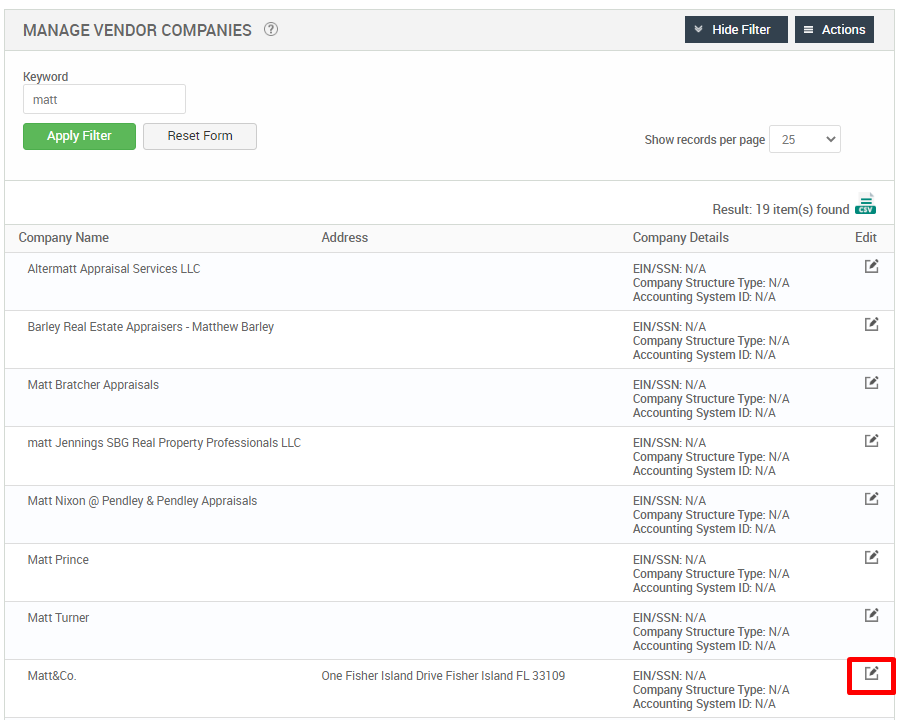Open the Matt&Co. company page

coord(52,675)
